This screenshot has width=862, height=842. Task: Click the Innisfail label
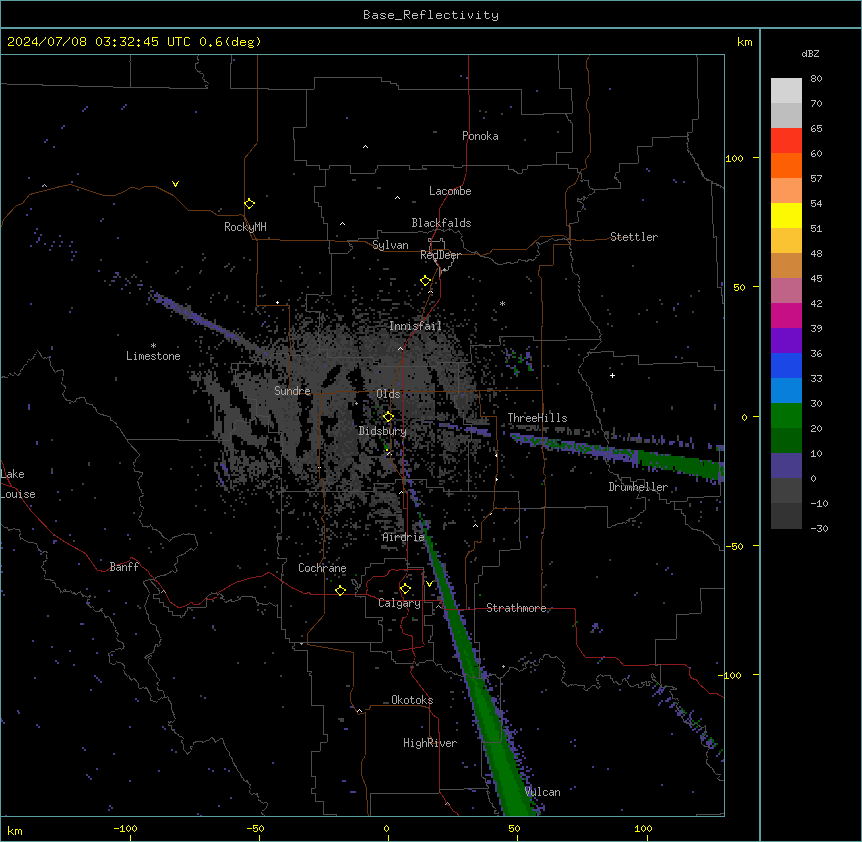pos(415,326)
